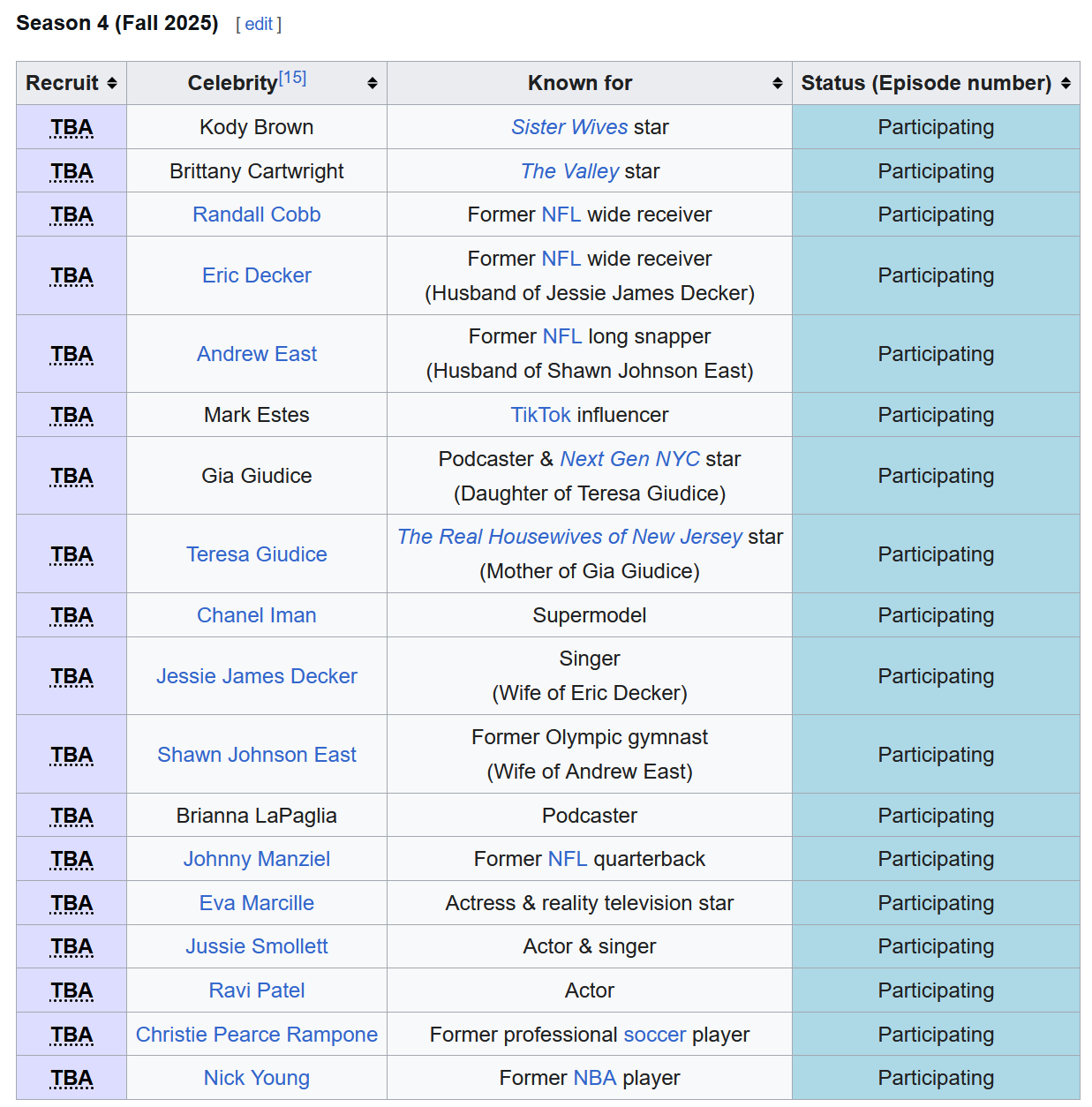This screenshot has width=1092, height=1107.
Task: Open Johnny Manziel's article
Action: [257, 859]
